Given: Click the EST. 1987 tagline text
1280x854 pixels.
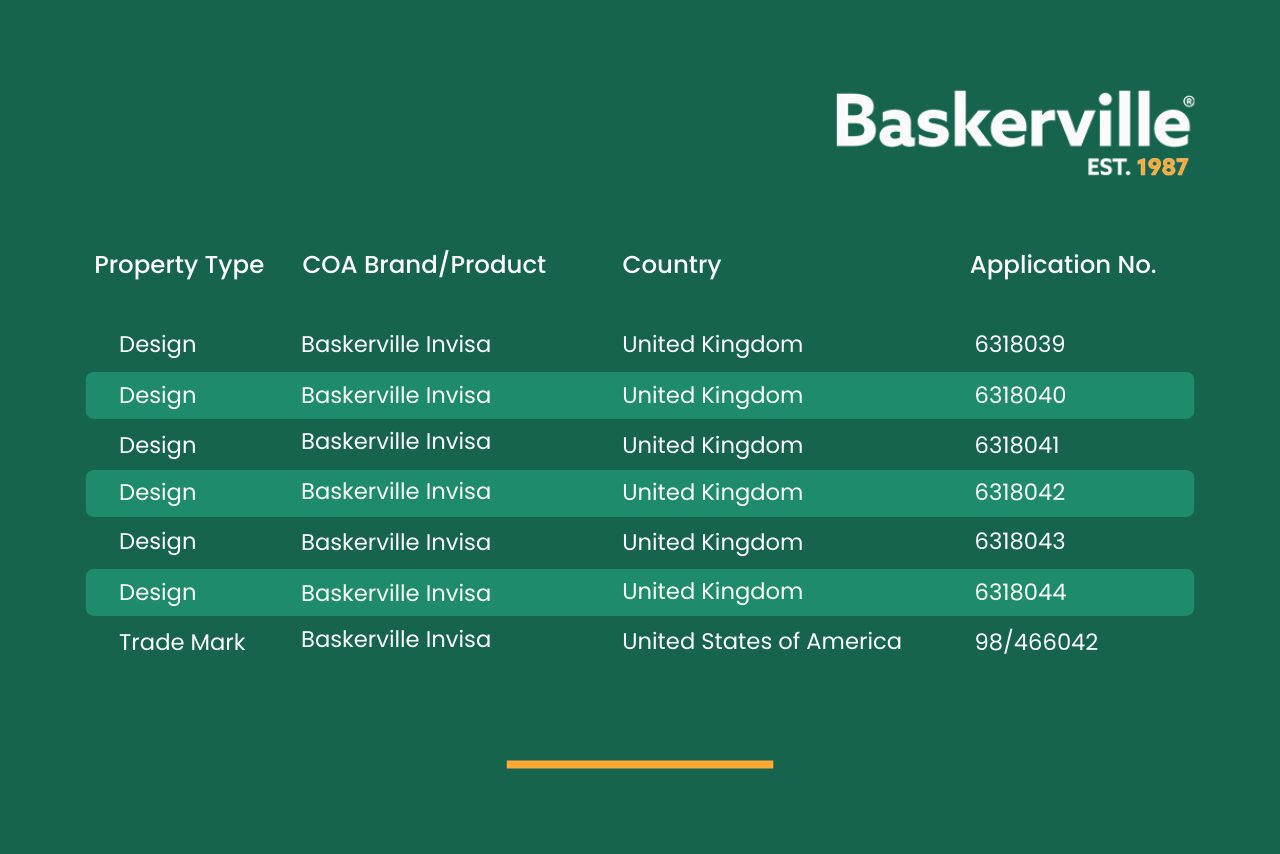Looking at the screenshot, I should pyautogui.click(x=1138, y=167).
